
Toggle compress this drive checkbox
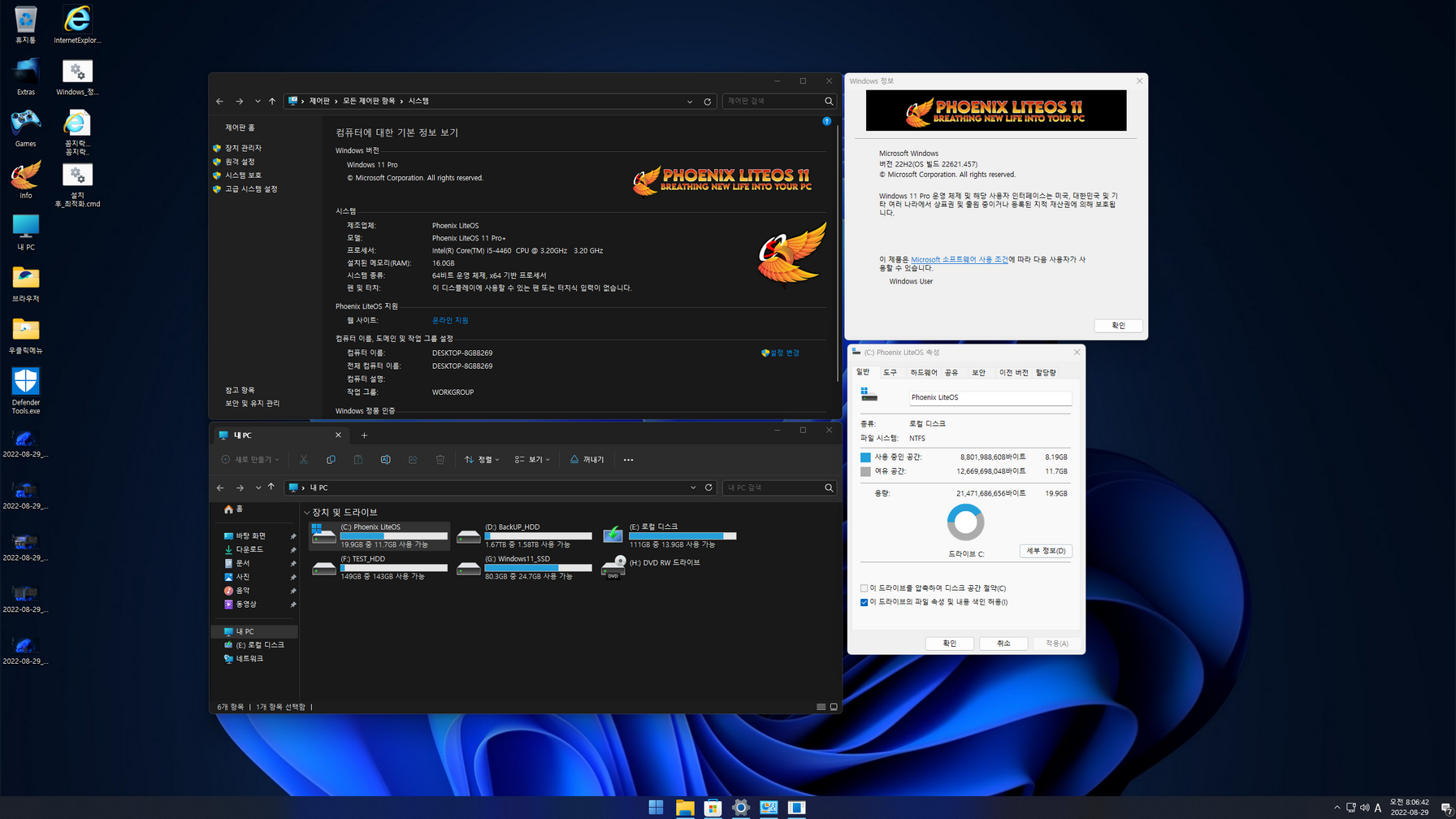(x=864, y=588)
